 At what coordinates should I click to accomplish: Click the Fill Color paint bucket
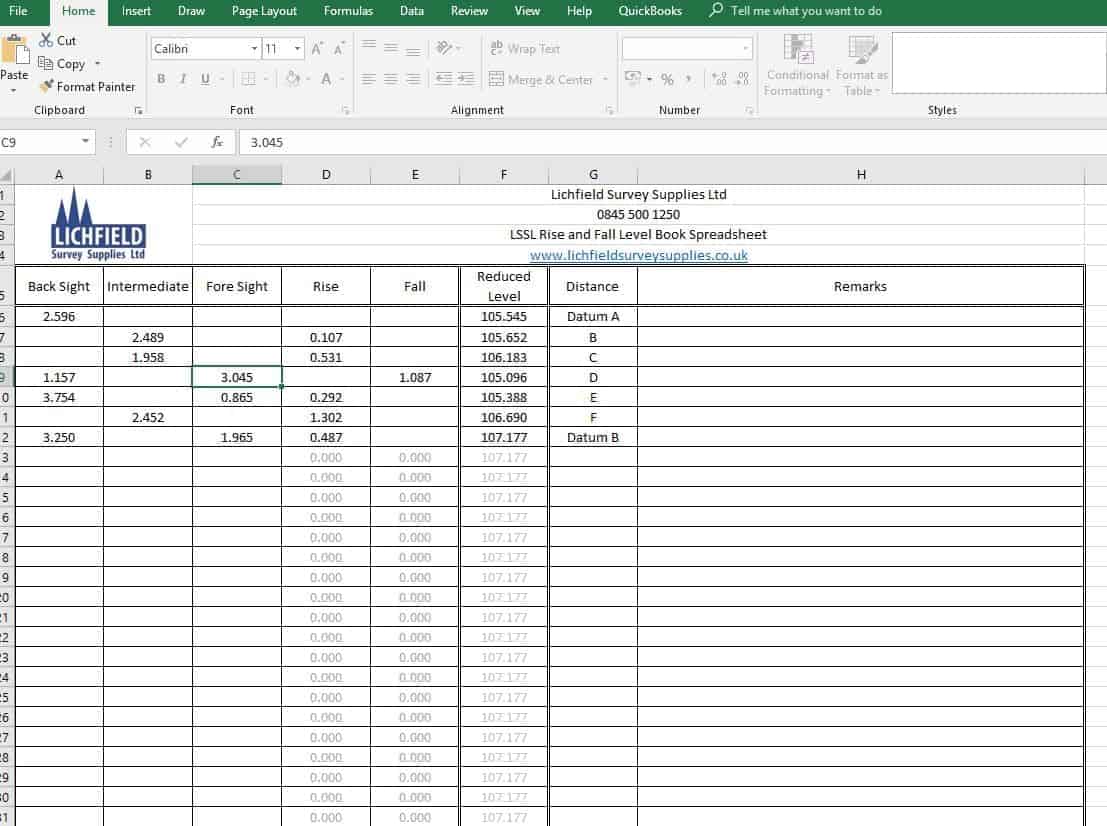(x=293, y=78)
